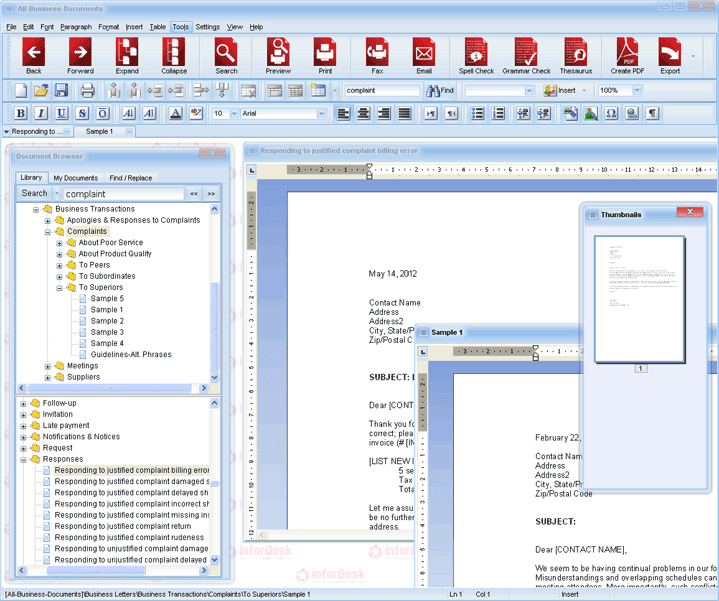Switch to Sample 1 document tab
Image resolution: width=719 pixels, height=601 pixels.
[100, 132]
